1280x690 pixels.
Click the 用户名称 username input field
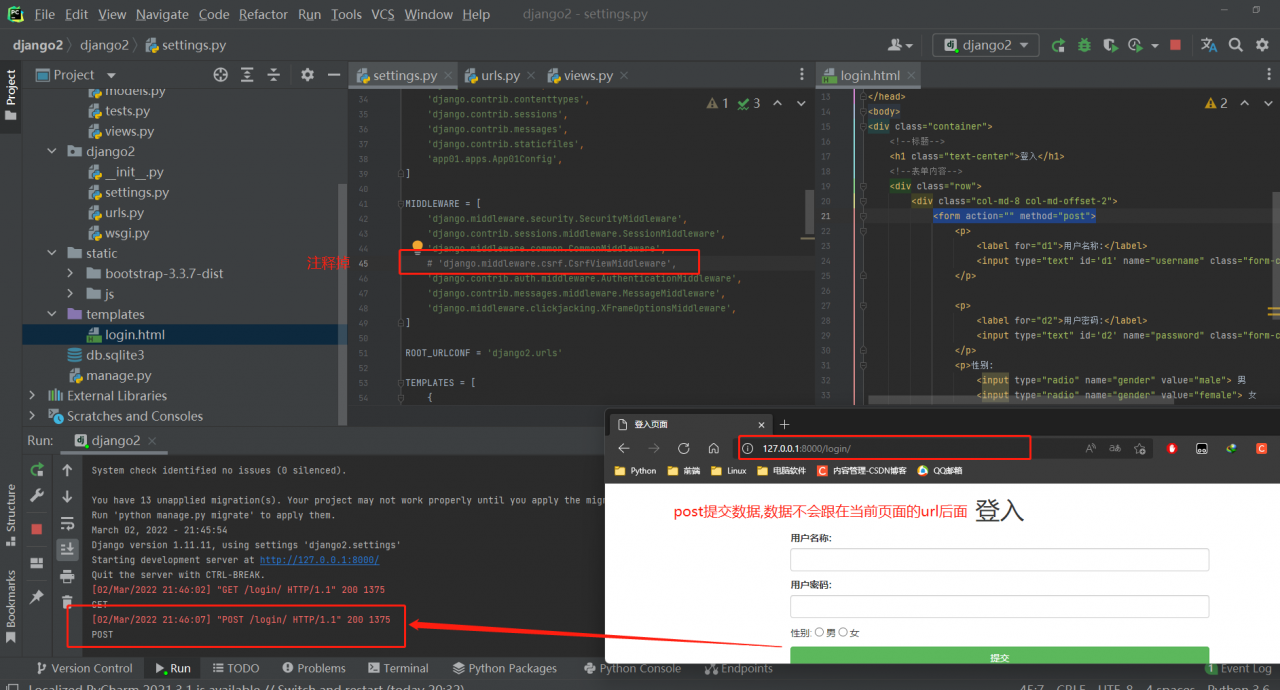pos(999,559)
